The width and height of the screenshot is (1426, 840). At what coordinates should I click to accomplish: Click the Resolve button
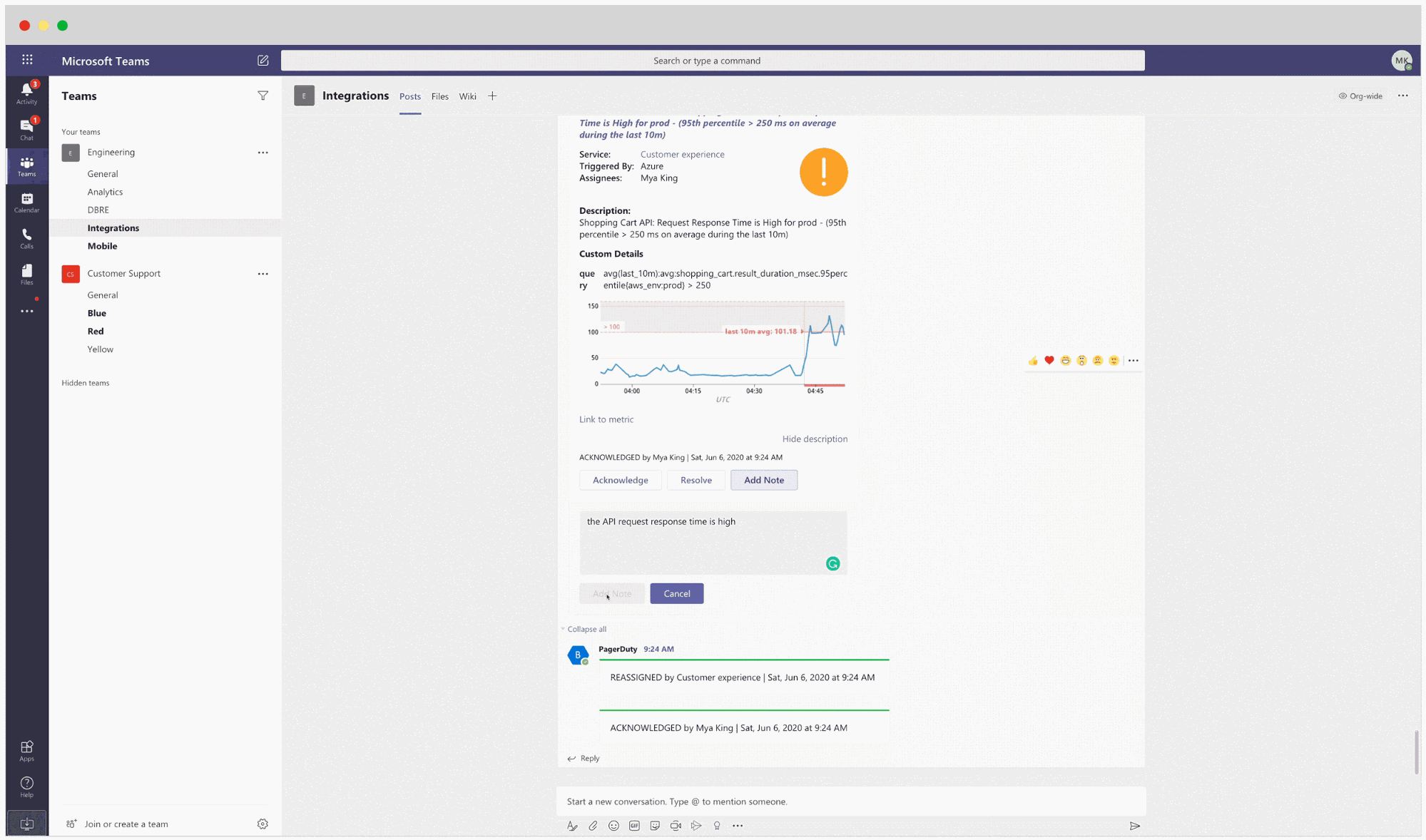pyautogui.click(x=696, y=480)
